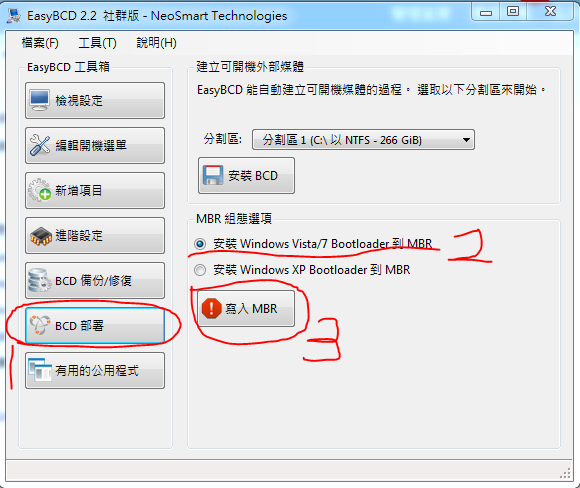Open the 工具(T) menu
The width and height of the screenshot is (580, 488).
97,43
